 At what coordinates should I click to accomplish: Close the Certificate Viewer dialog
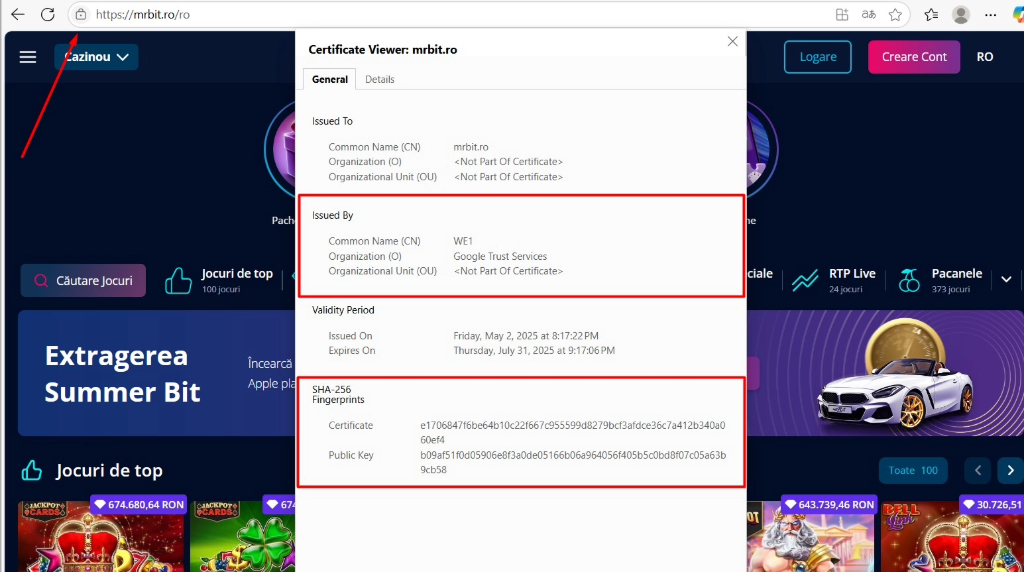click(732, 42)
